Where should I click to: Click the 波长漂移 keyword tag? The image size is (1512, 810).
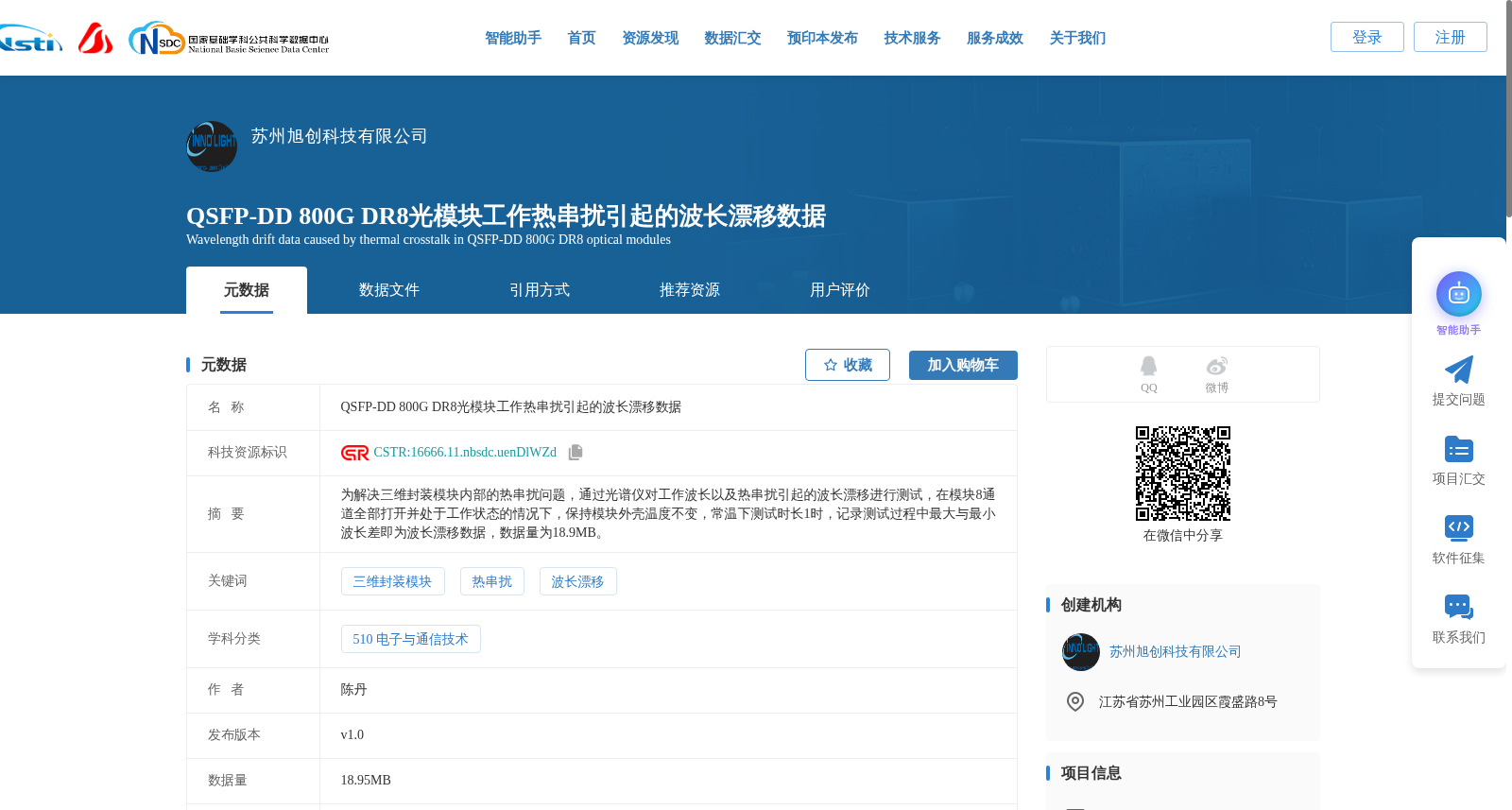577,581
